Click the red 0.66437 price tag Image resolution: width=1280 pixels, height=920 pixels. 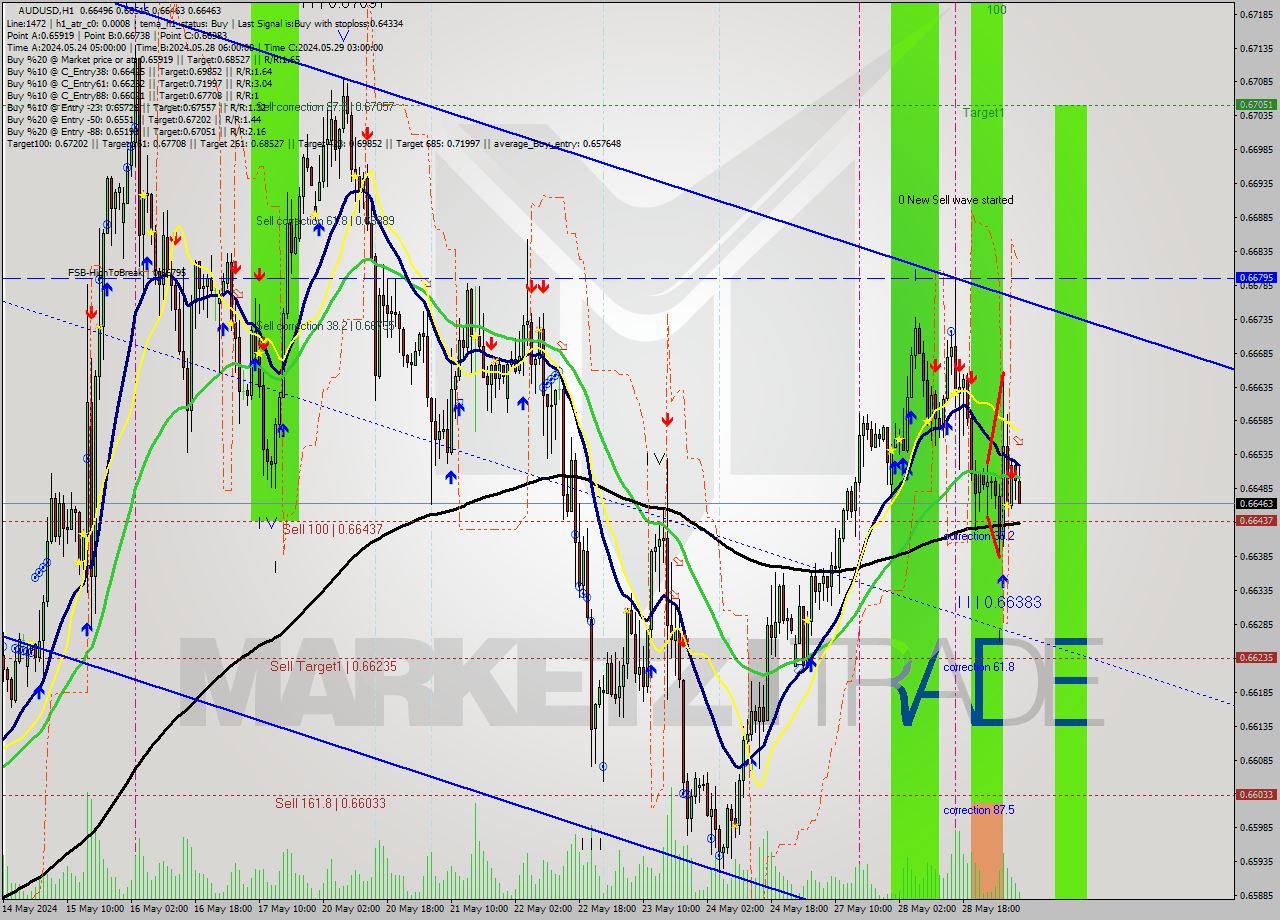[1256, 520]
